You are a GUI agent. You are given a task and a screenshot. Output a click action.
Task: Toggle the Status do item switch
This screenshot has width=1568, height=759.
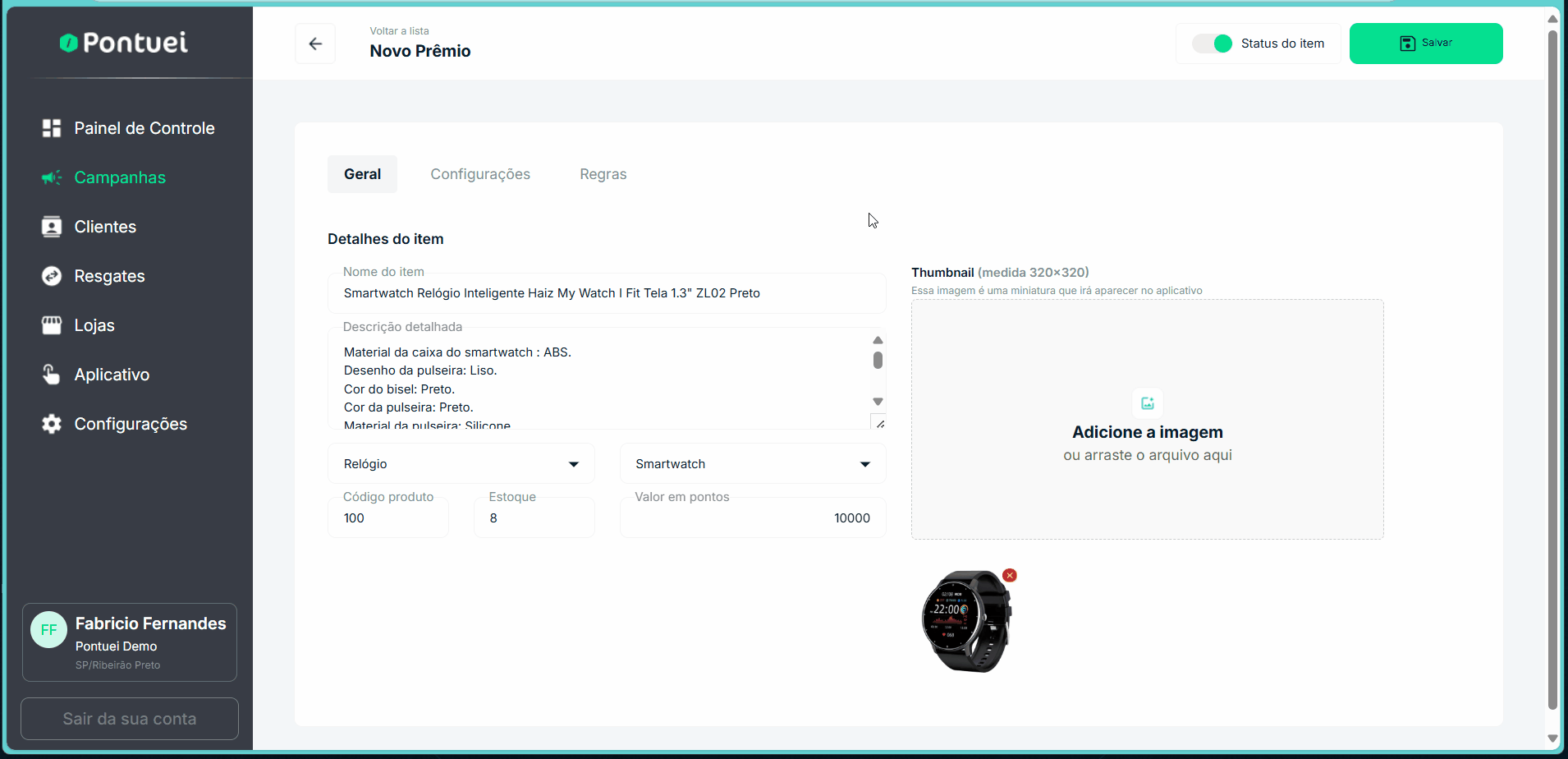[x=1213, y=44]
